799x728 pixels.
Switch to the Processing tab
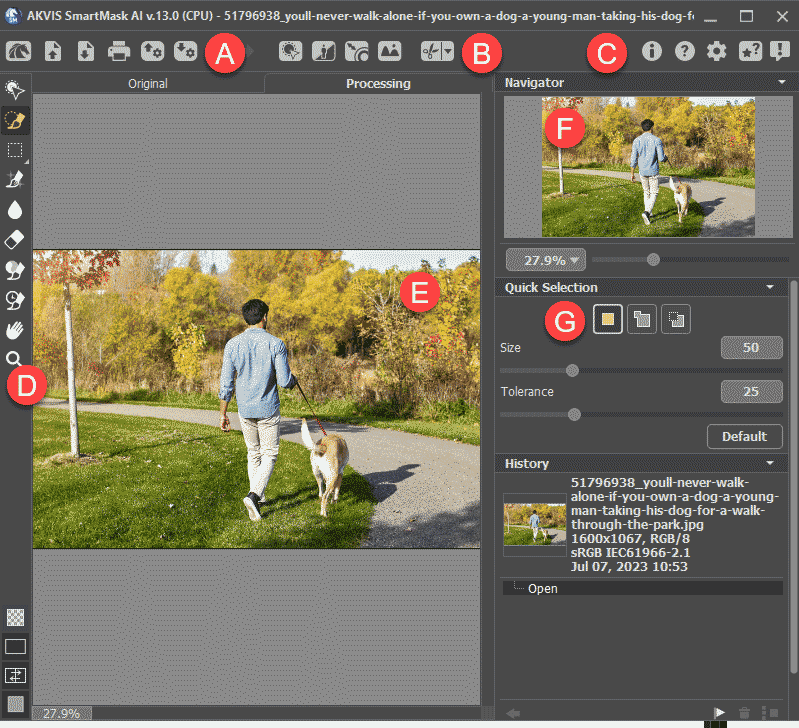(x=378, y=84)
